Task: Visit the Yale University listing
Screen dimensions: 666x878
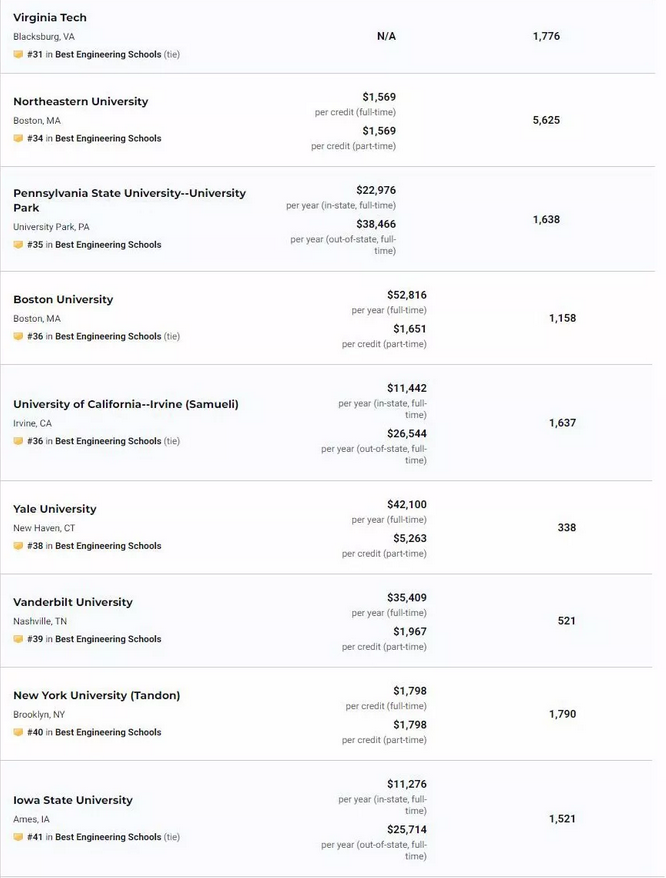Action: click(x=55, y=509)
